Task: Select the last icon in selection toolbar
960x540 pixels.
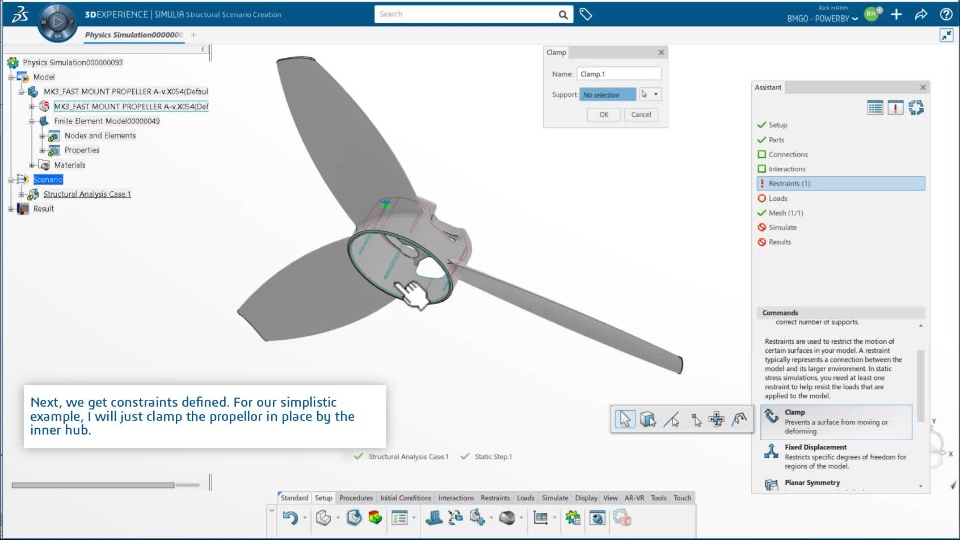Action: click(x=740, y=419)
